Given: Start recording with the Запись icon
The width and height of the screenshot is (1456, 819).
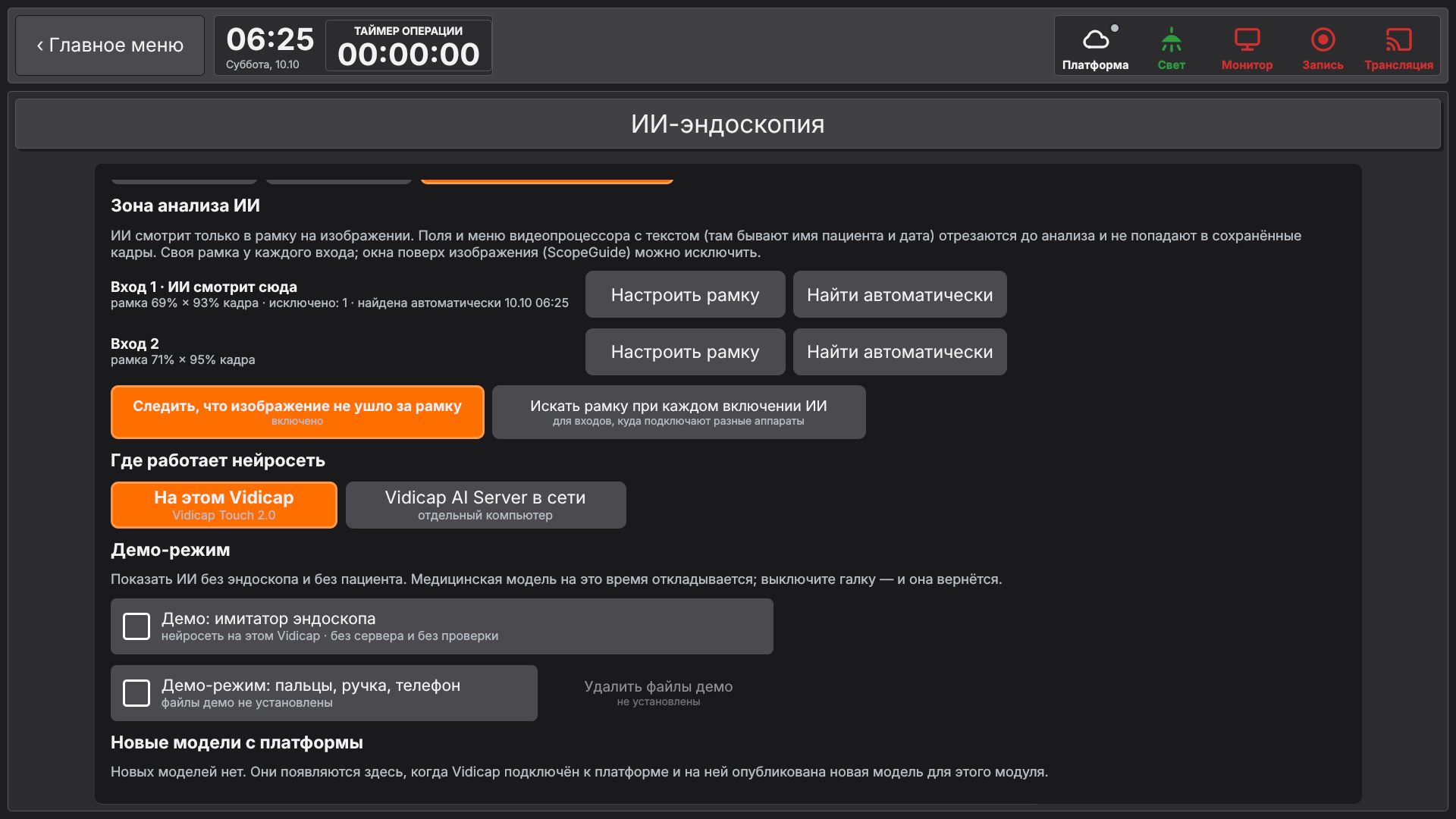Looking at the screenshot, I should [x=1323, y=47].
